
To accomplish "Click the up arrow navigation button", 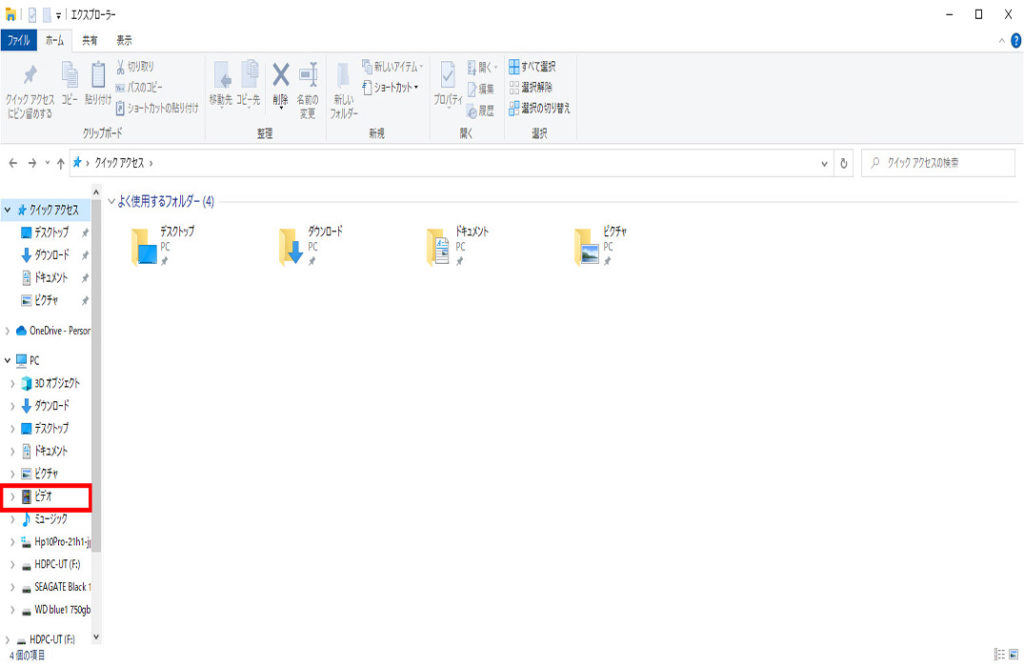I will tap(61, 163).
